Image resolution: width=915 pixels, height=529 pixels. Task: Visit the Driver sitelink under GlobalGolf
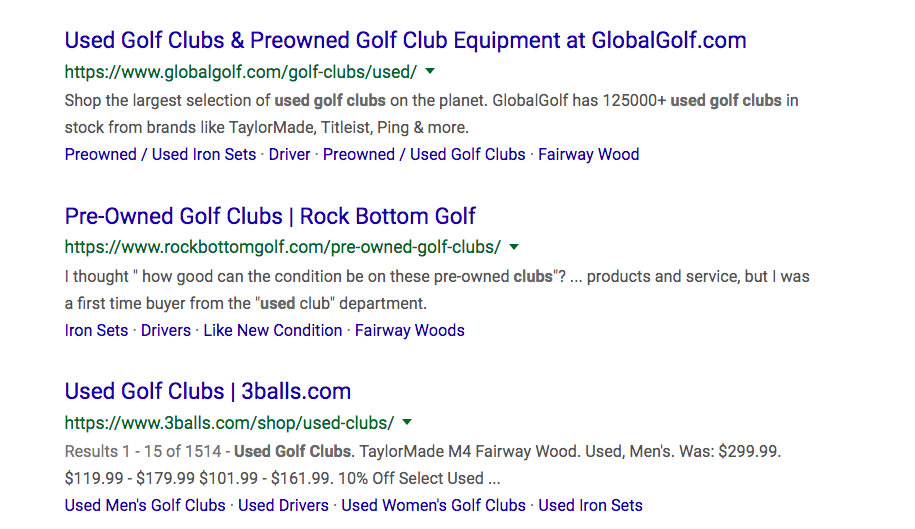click(289, 155)
